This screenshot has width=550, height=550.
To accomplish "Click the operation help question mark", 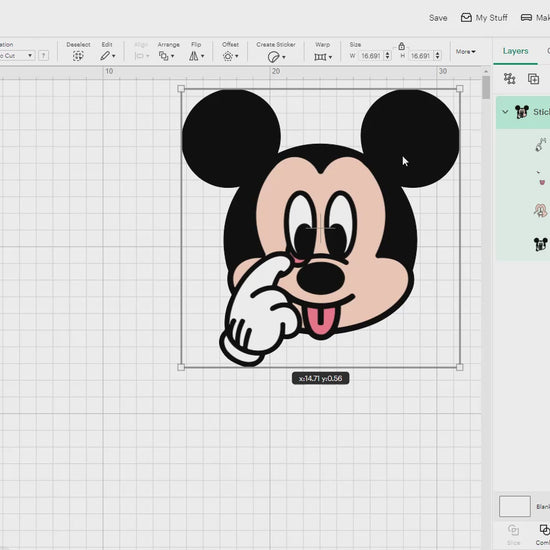I will point(43,55).
